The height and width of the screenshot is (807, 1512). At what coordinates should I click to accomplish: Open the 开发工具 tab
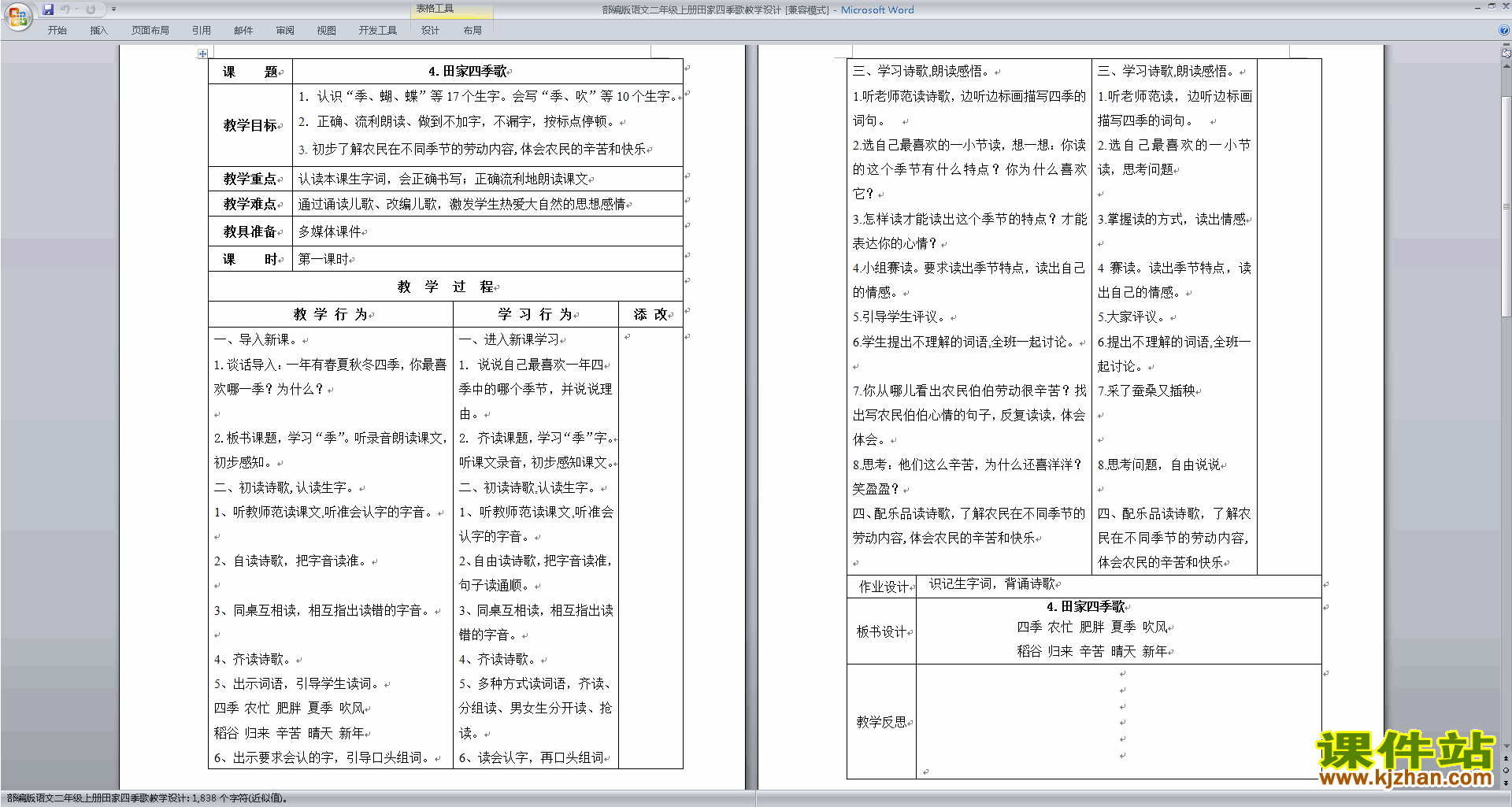[x=378, y=30]
